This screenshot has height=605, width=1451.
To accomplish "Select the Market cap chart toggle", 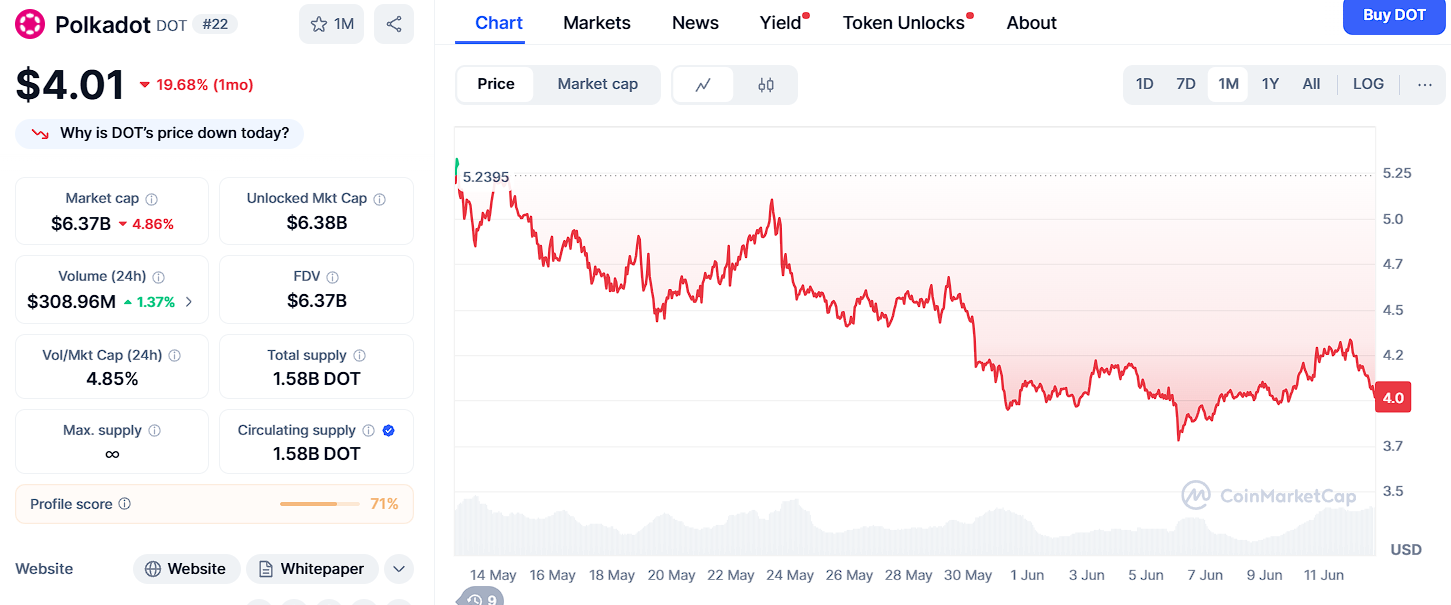I will [x=597, y=84].
